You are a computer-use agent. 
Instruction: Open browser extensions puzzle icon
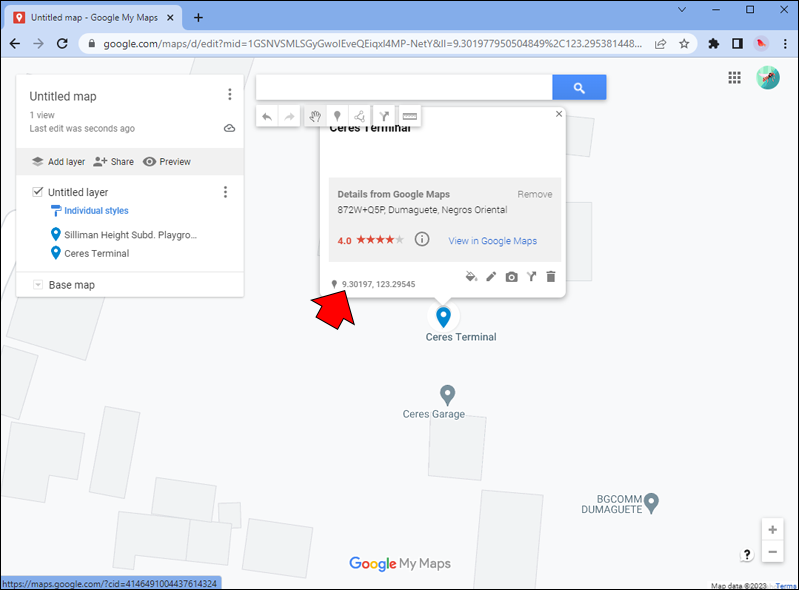point(713,44)
